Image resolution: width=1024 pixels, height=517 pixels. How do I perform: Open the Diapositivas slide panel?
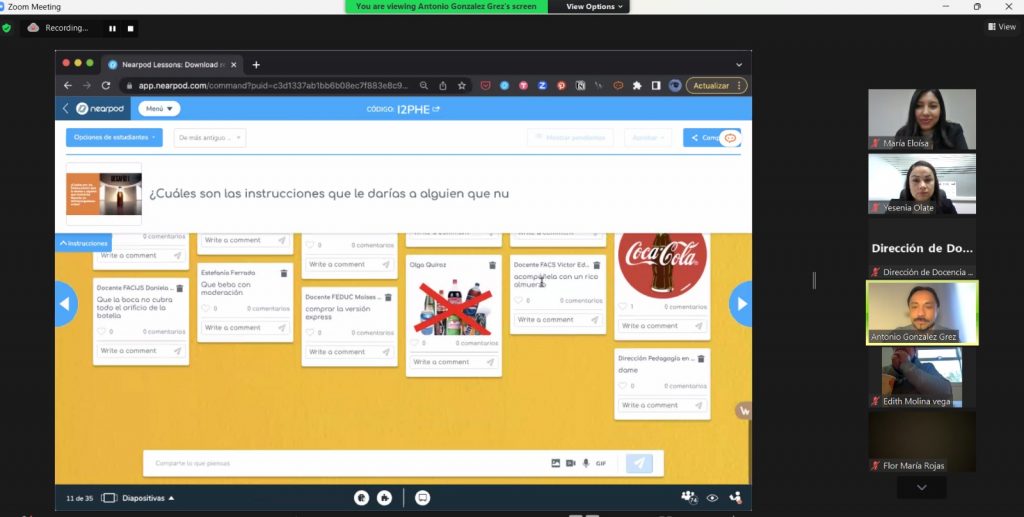[138, 497]
